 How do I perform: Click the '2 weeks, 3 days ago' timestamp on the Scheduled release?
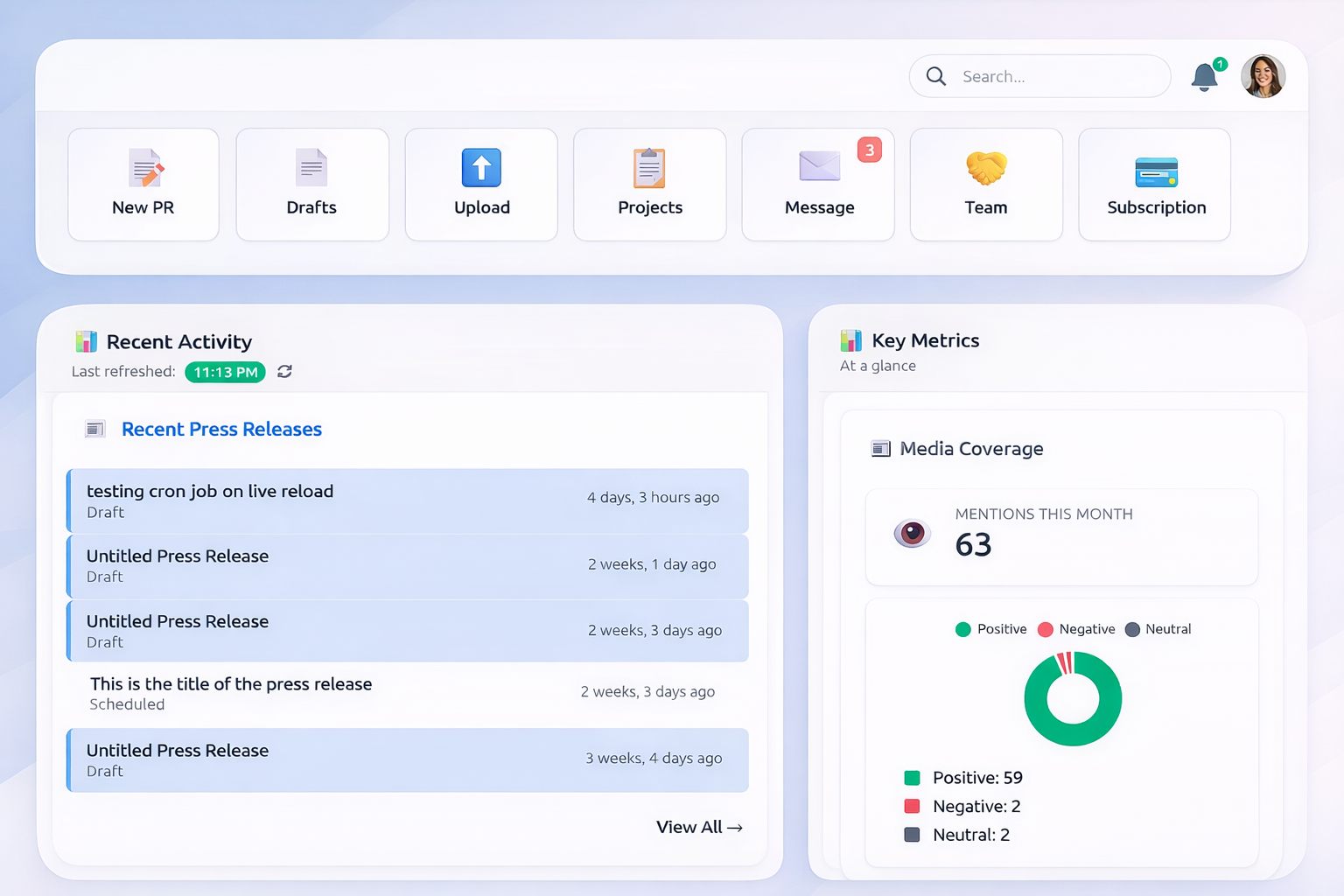pos(647,691)
